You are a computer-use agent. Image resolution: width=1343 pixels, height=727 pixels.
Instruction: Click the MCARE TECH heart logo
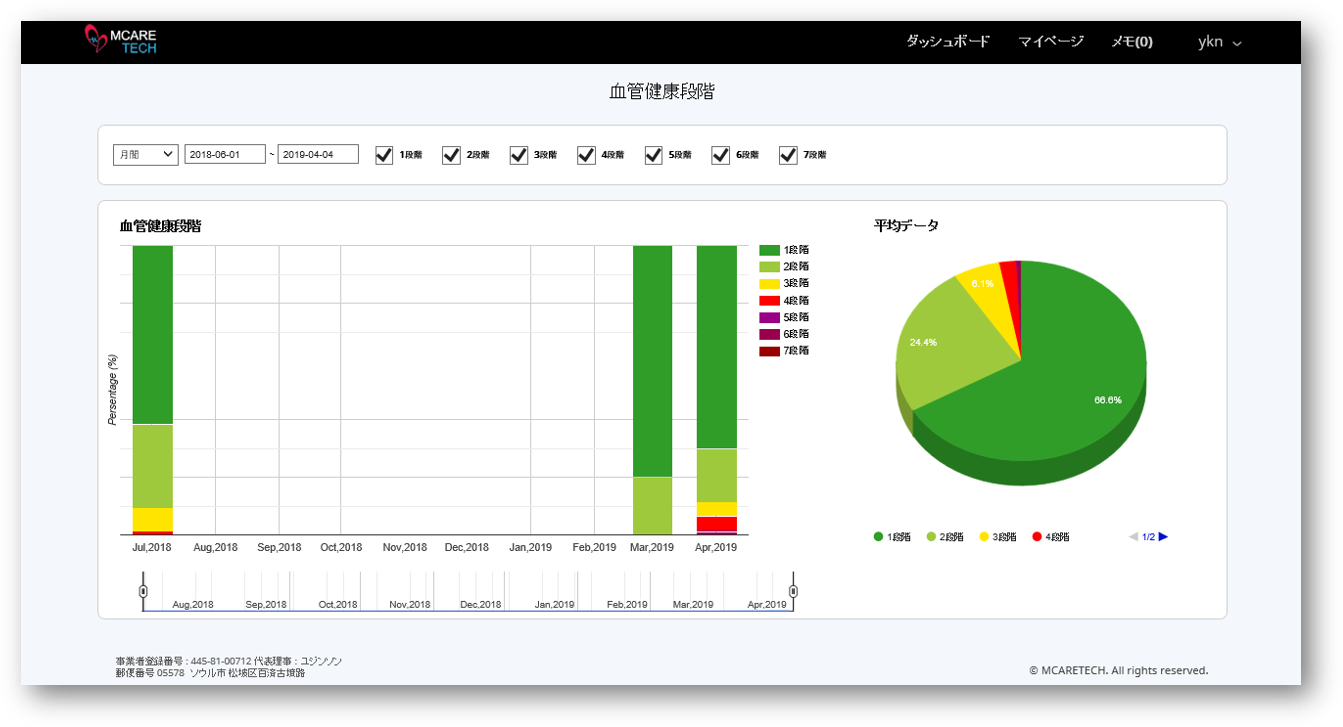tap(97, 40)
